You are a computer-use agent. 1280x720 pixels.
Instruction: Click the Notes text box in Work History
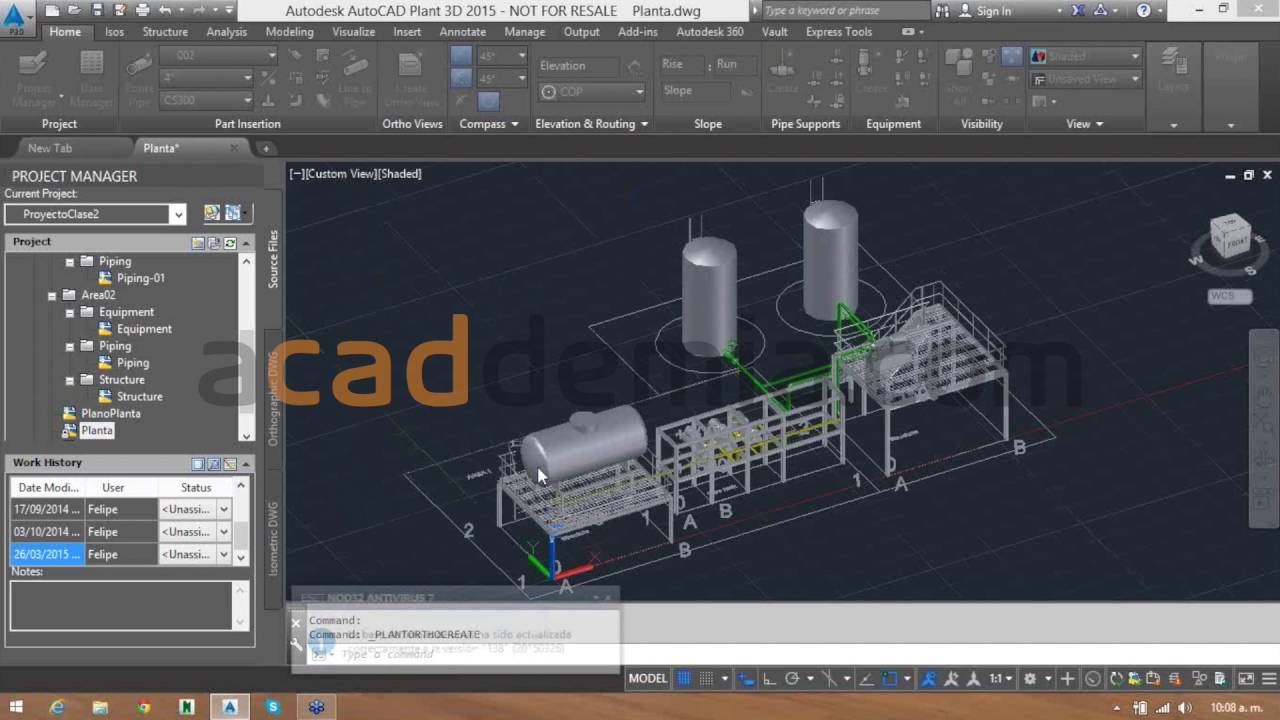tap(122, 605)
